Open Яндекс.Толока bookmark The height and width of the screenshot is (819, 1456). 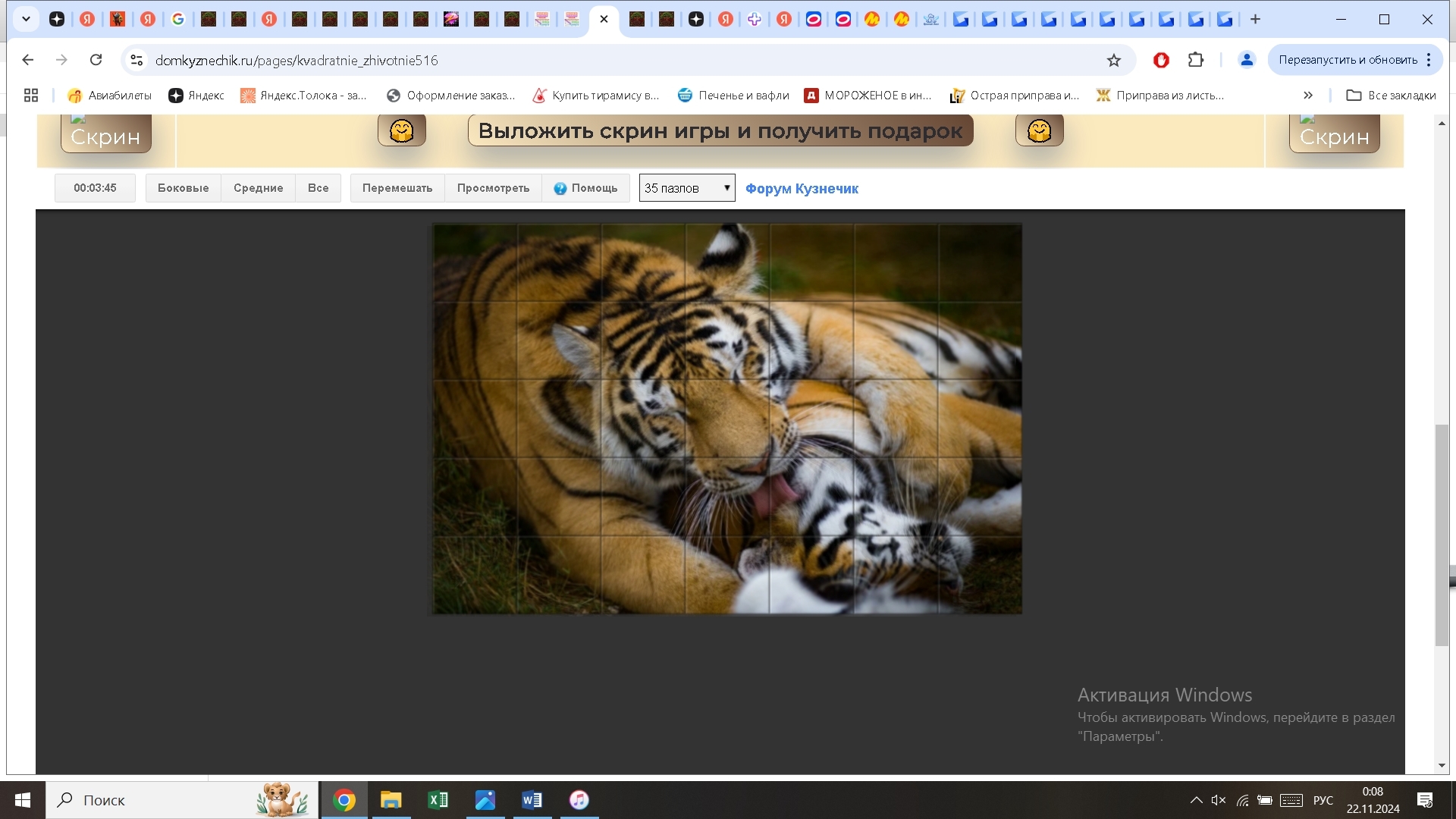303,95
